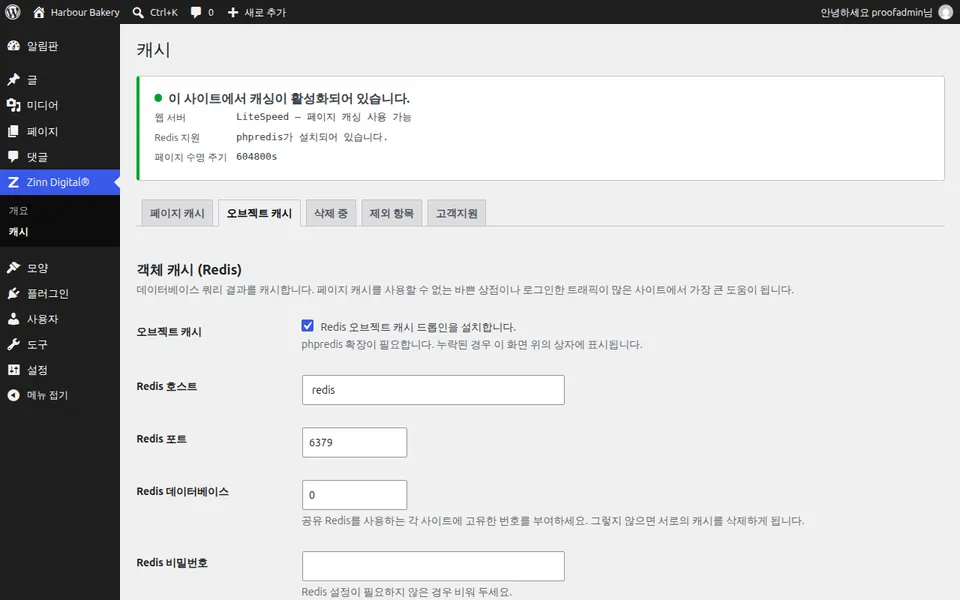Screen dimensions: 960x600
Task: Open the WordPress logo menu
Action: (x=13, y=12)
